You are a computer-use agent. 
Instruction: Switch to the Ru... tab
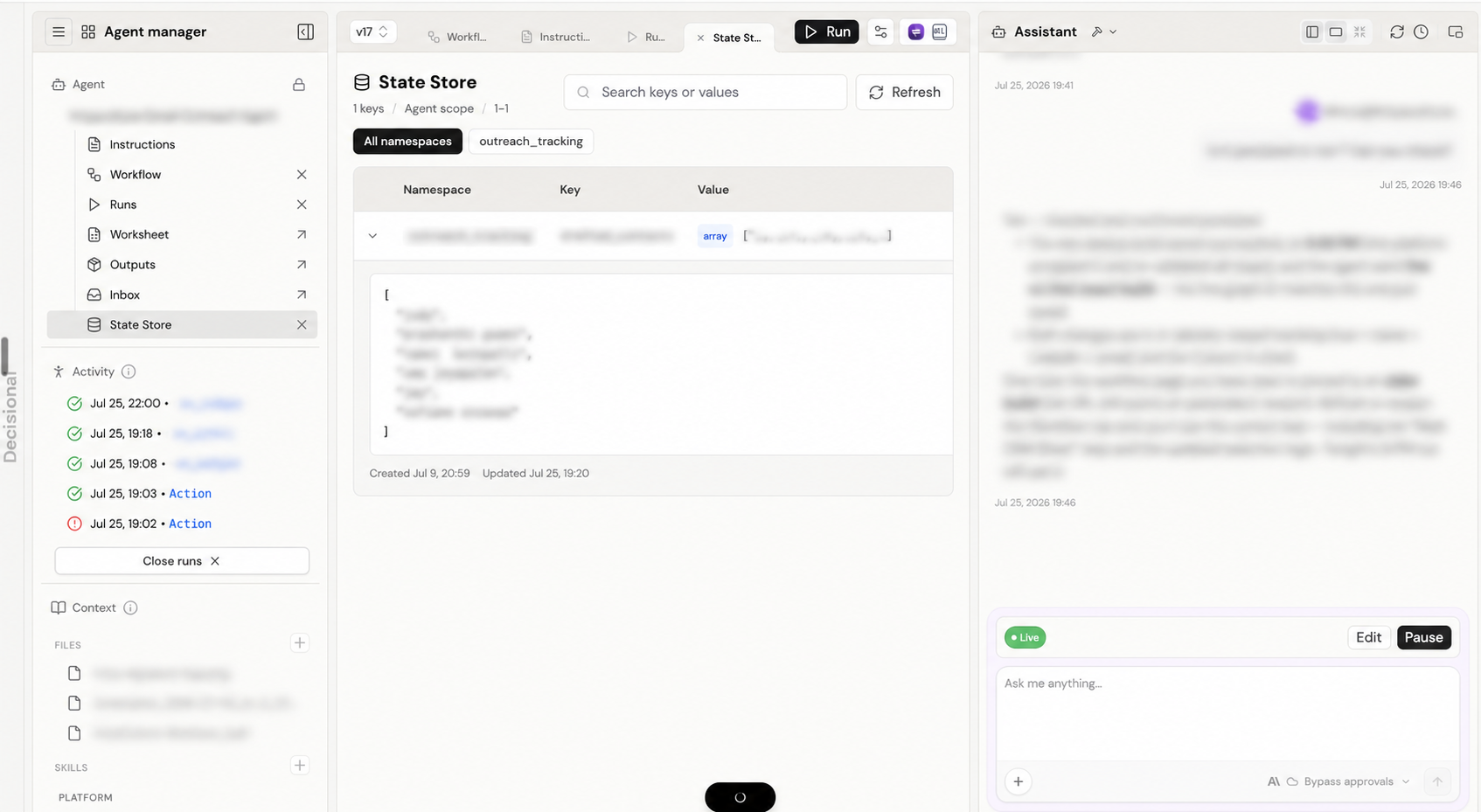pos(646,37)
